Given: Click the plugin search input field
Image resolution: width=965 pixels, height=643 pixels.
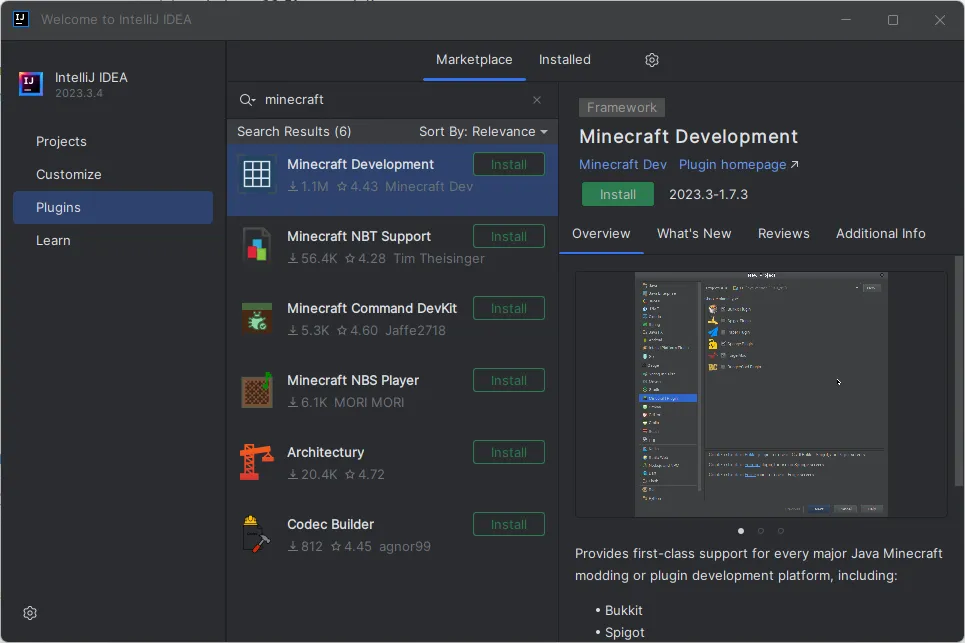Looking at the screenshot, I should tap(393, 100).
